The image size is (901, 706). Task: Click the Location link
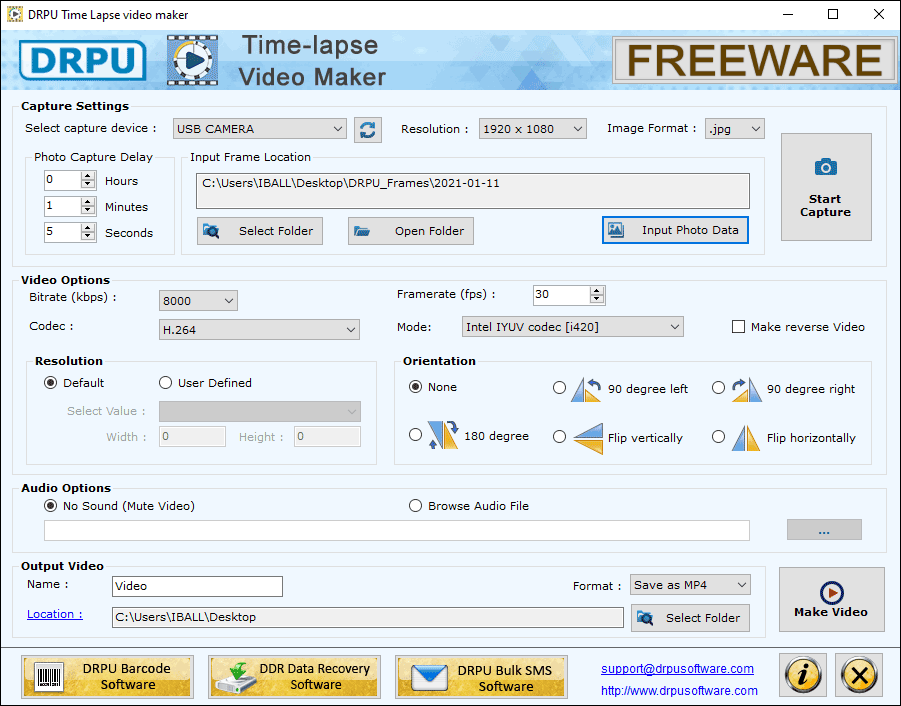[55, 614]
